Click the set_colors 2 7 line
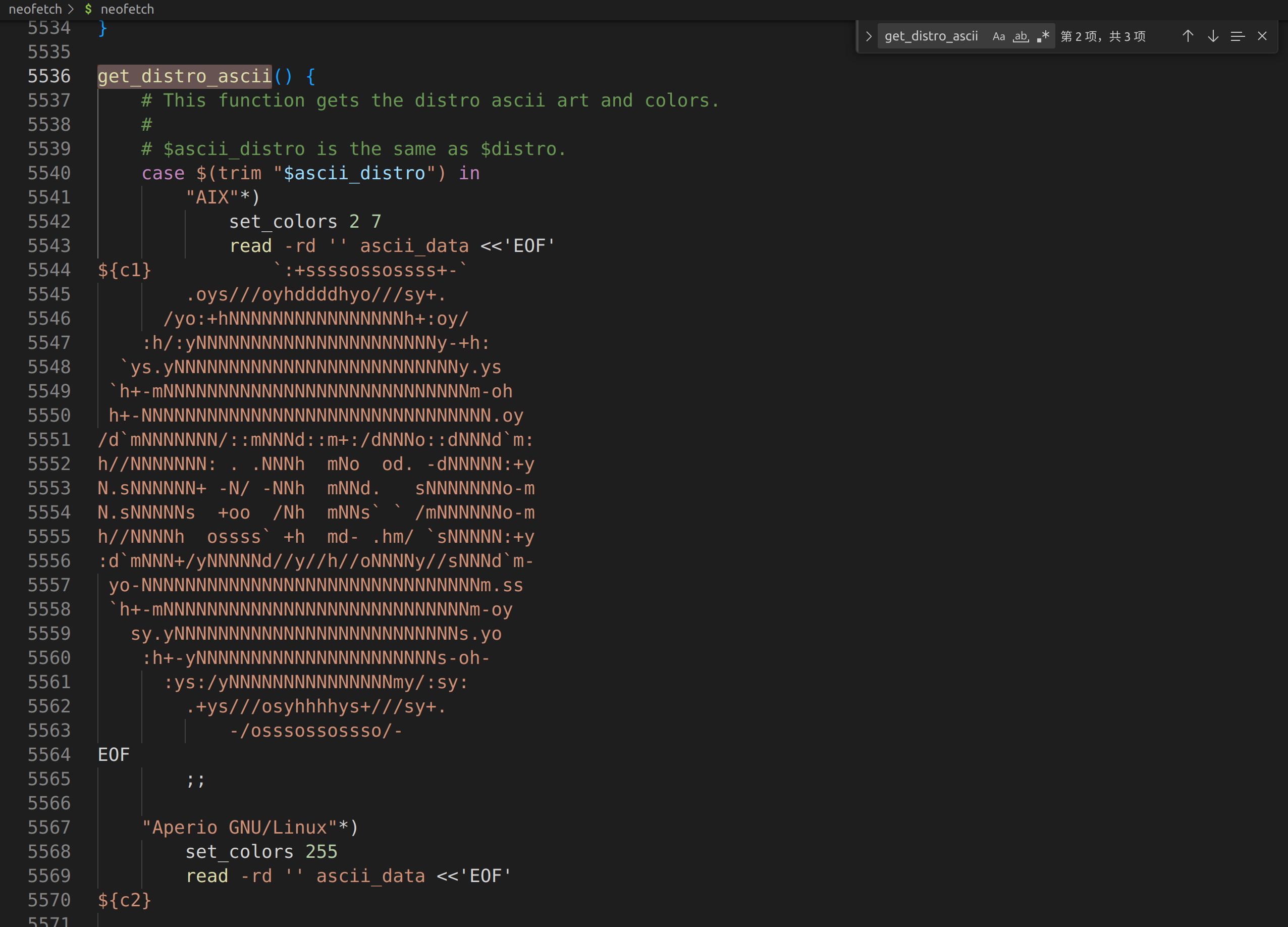The width and height of the screenshot is (1288, 927). pyautogui.click(x=305, y=222)
